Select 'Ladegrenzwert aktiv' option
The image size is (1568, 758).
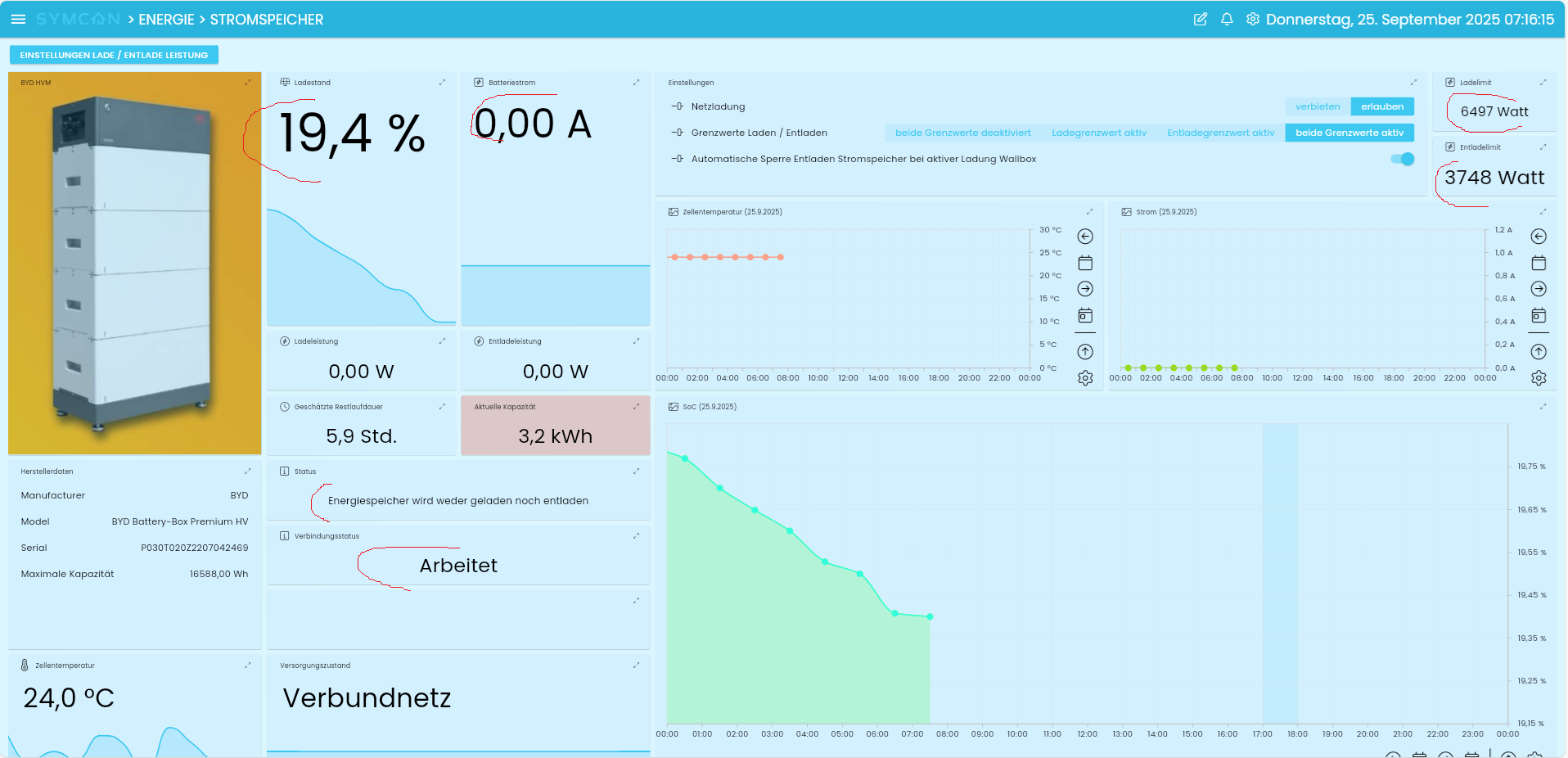[x=1098, y=133]
